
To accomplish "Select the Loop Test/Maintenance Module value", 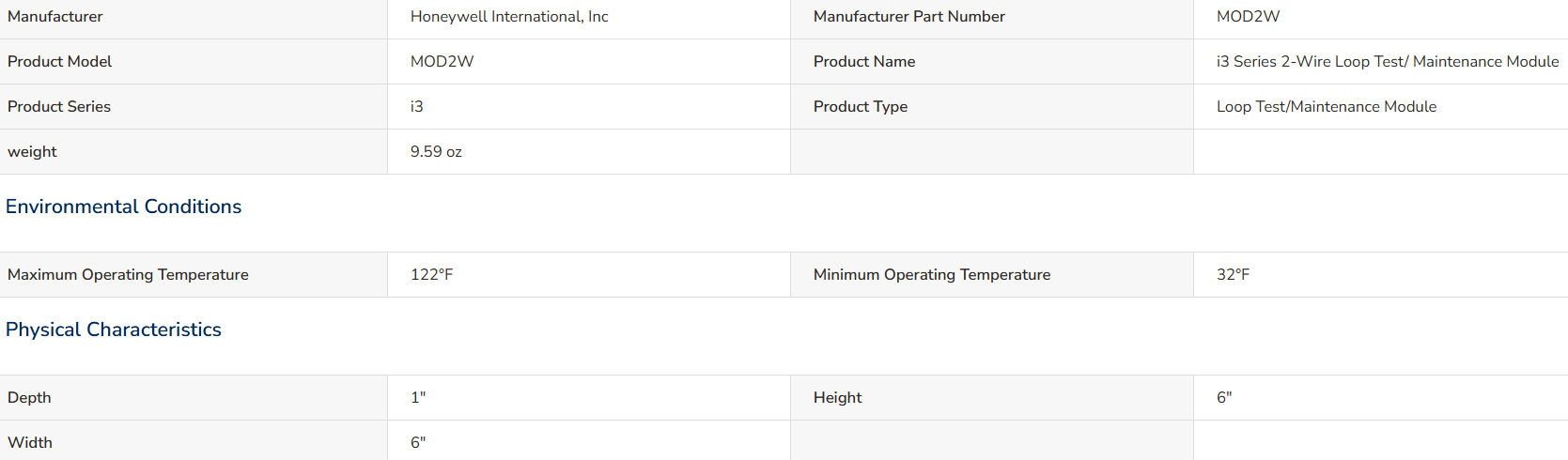I will click(1327, 107).
